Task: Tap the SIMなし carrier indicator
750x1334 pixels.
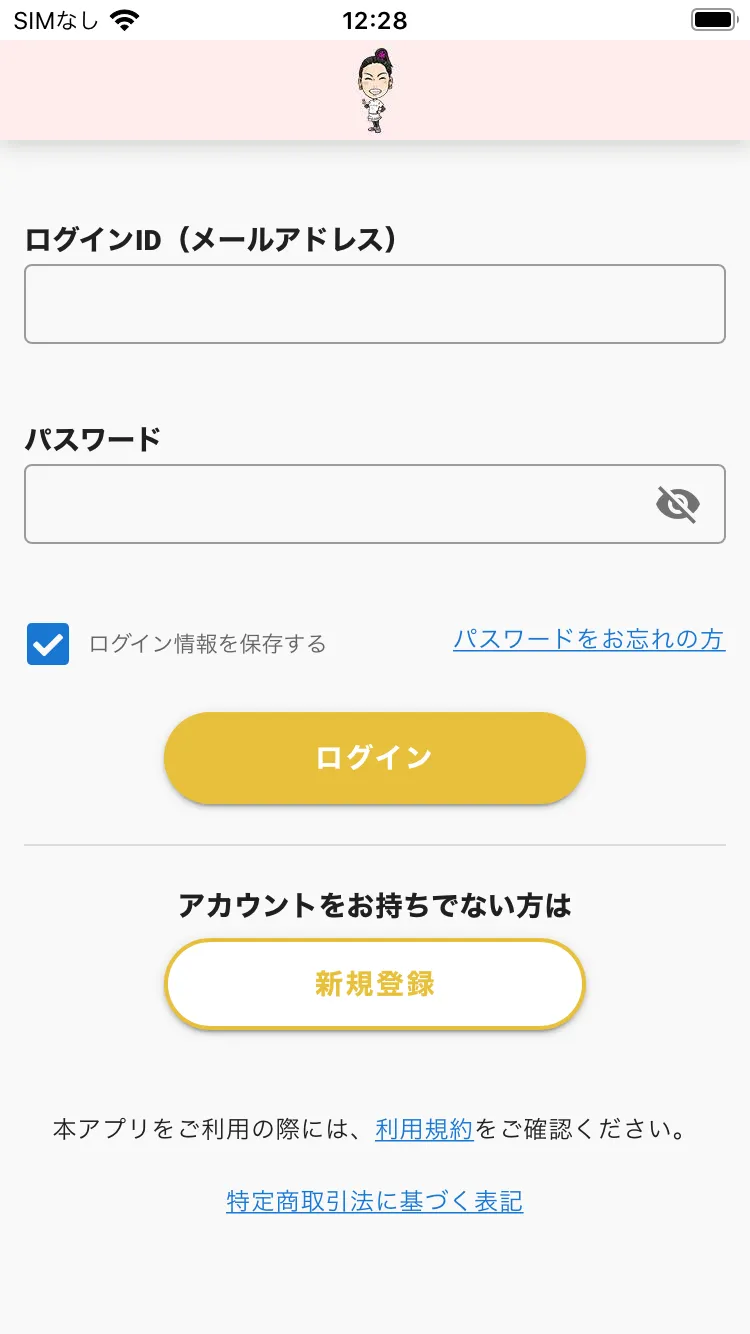Action: (56, 20)
